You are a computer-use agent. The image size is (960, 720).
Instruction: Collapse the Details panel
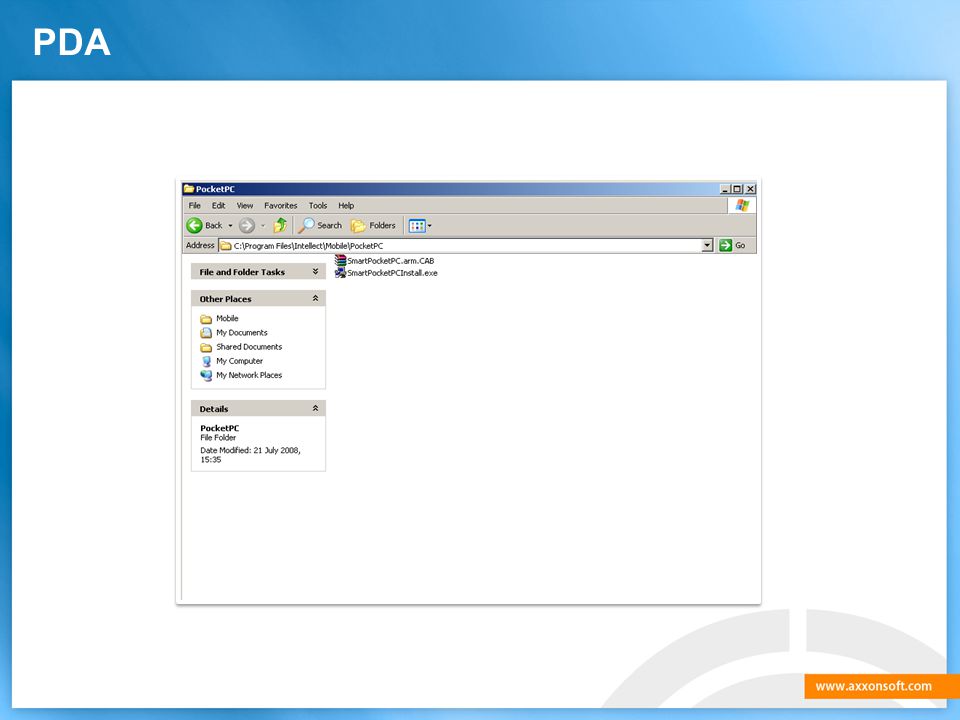pyautogui.click(x=315, y=408)
